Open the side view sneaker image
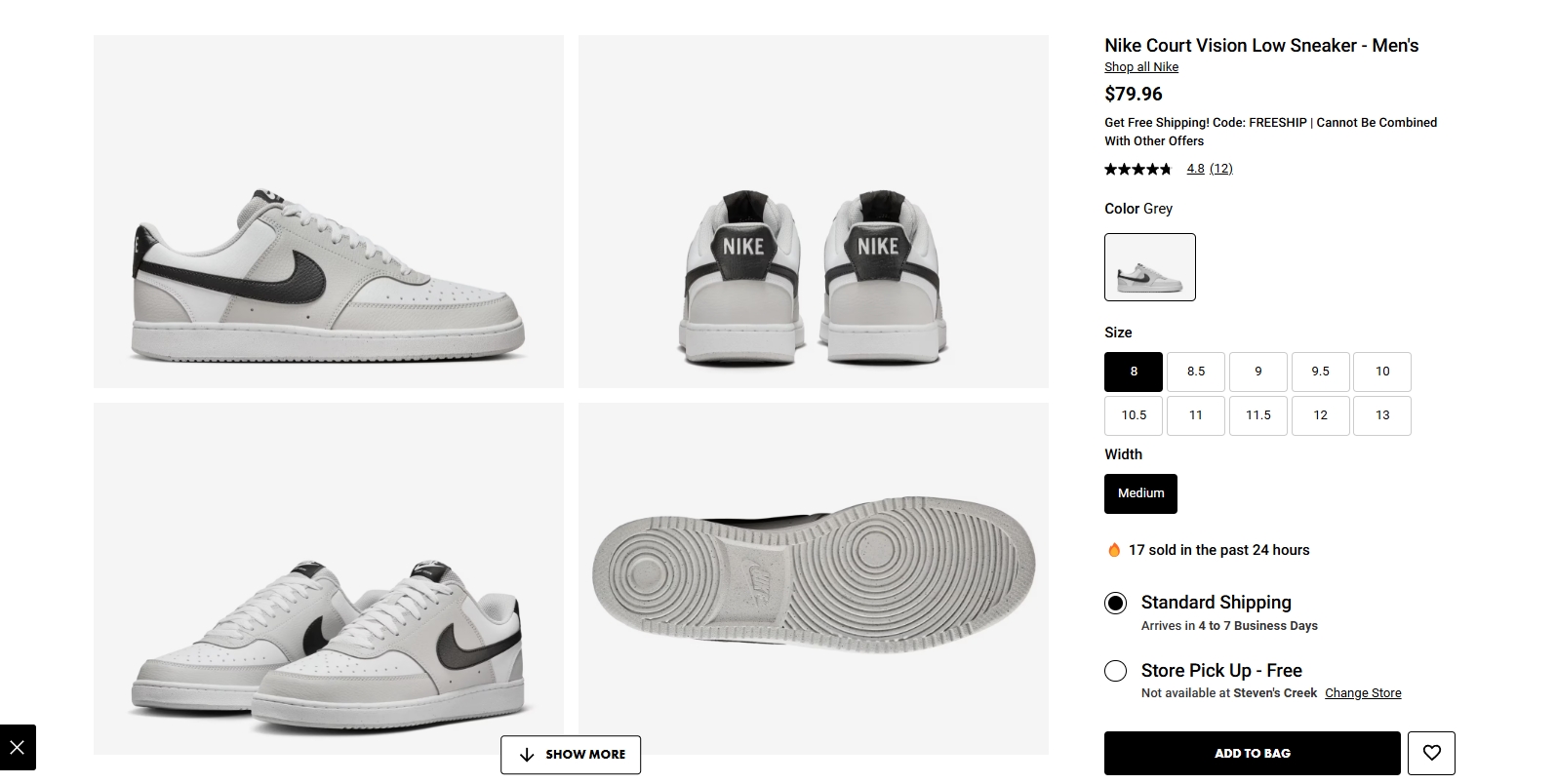 (329, 212)
